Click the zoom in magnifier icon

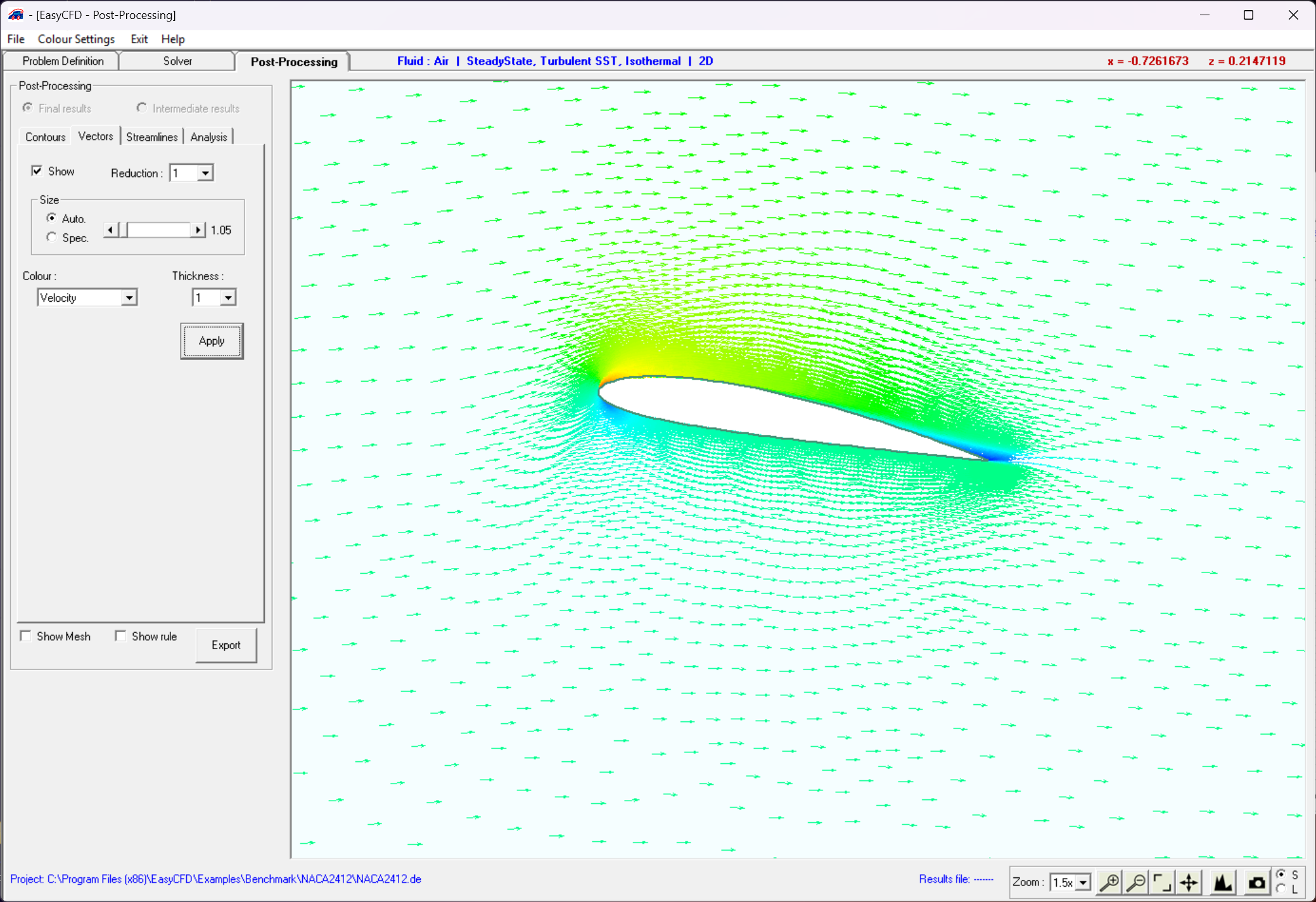(1109, 882)
